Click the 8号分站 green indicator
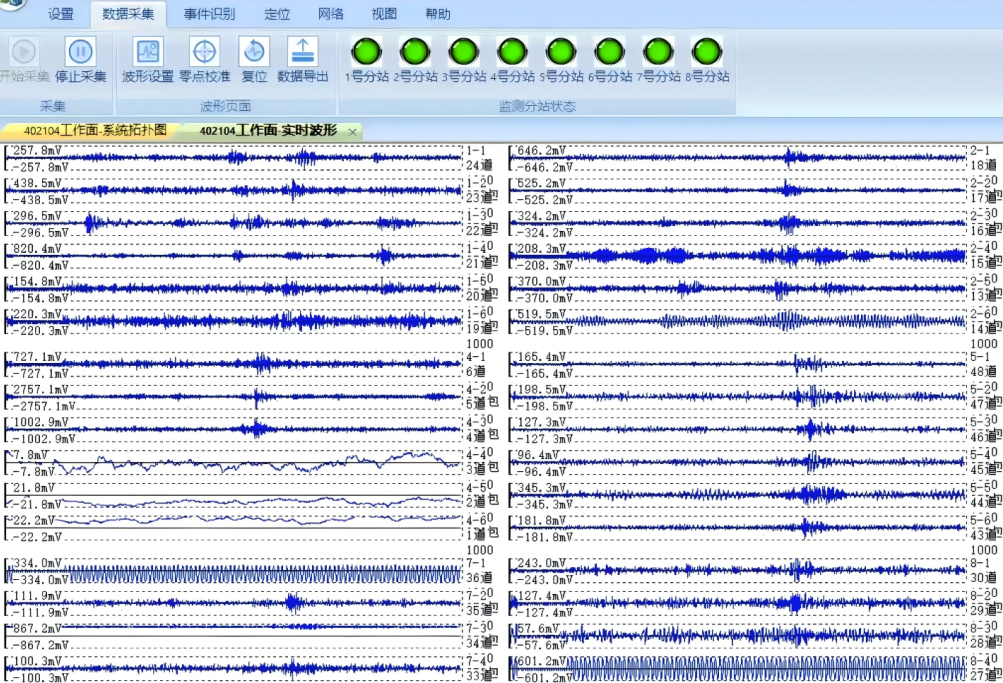Image resolution: width=1003 pixels, height=683 pixels. pyautogui.click(x=707, y=52)
